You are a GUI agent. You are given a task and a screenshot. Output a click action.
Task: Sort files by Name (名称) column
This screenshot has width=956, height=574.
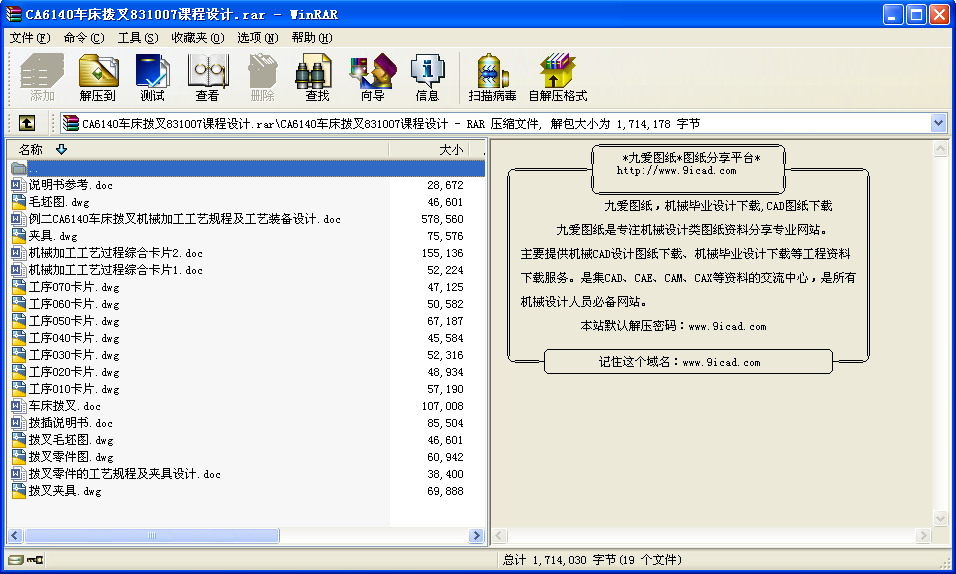(x=31, y=150)
